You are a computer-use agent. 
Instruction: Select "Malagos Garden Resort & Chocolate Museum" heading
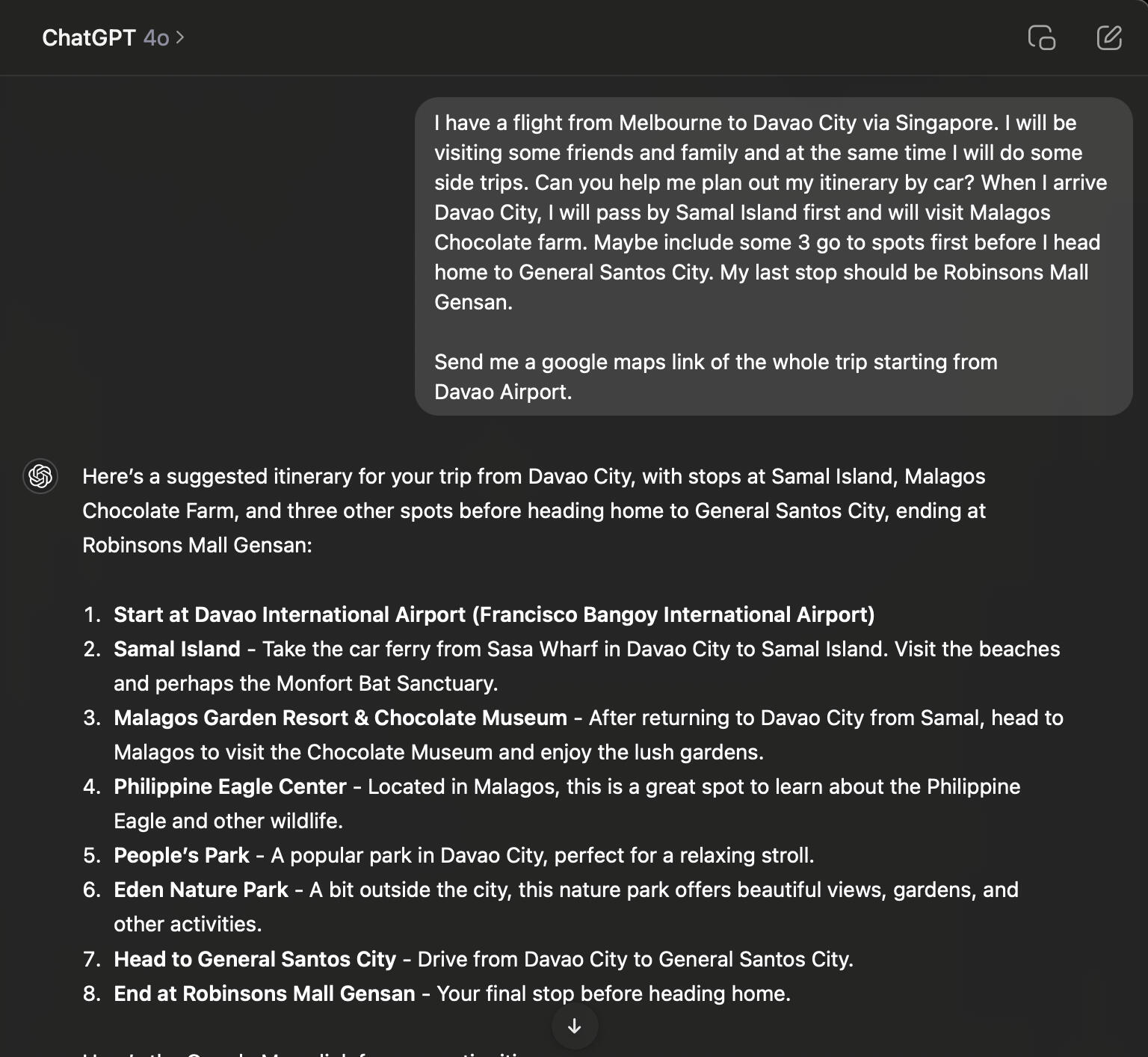tap(340, 718)
